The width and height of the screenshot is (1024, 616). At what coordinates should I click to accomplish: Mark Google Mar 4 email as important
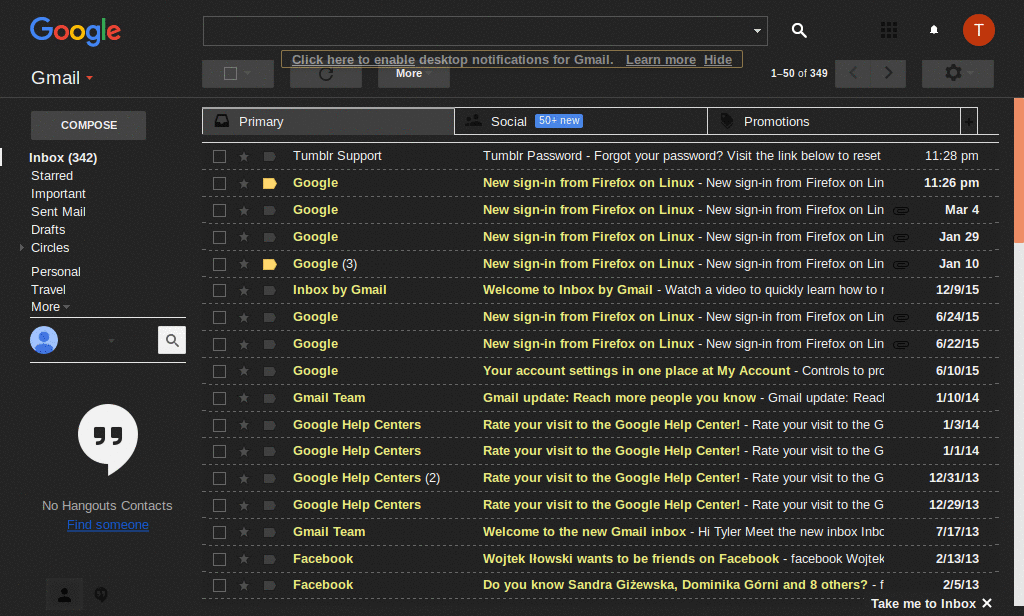pyautogui.click(x=270, y=210)
